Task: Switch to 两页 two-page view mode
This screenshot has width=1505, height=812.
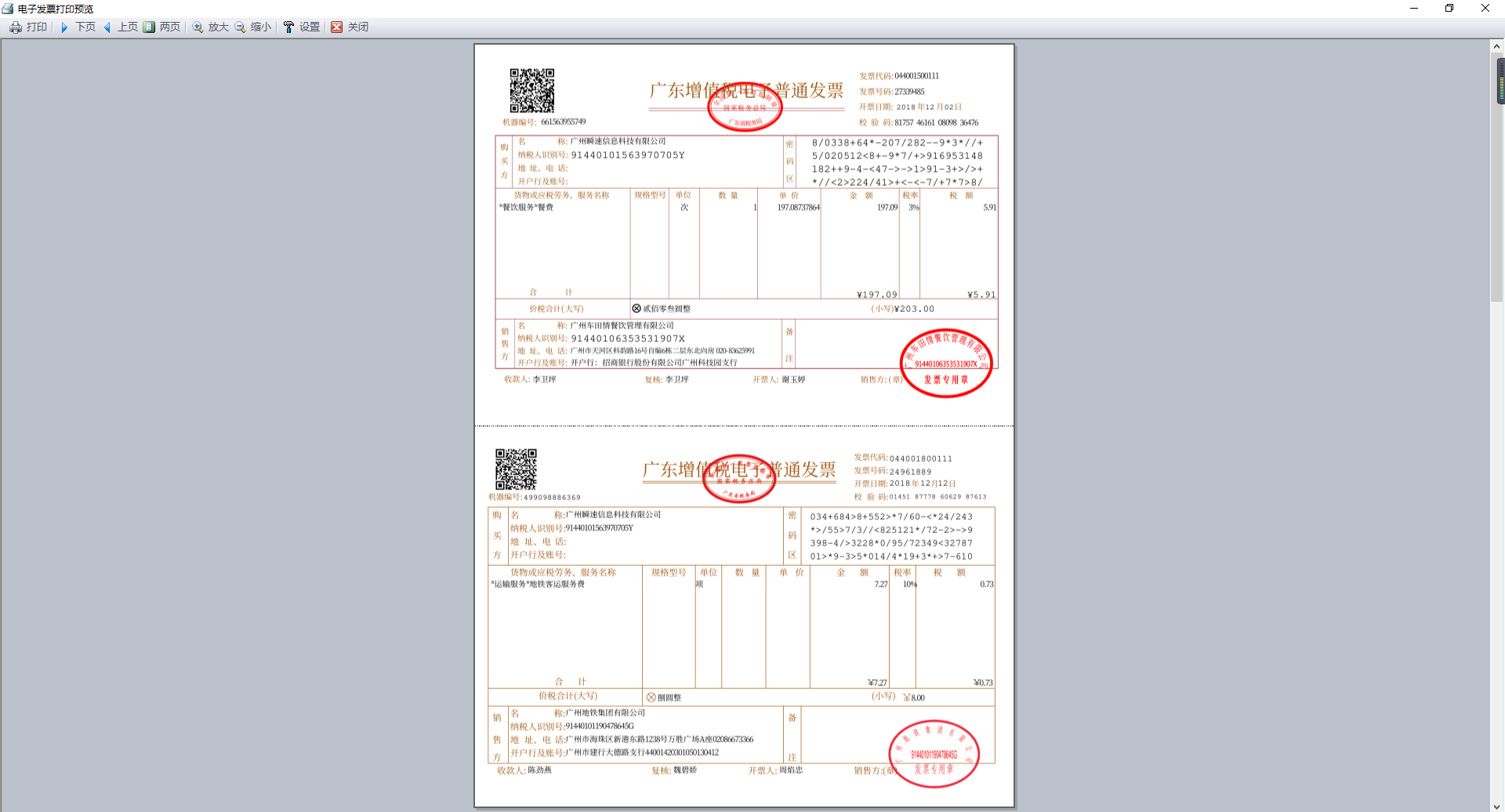Action: [168, 27]
